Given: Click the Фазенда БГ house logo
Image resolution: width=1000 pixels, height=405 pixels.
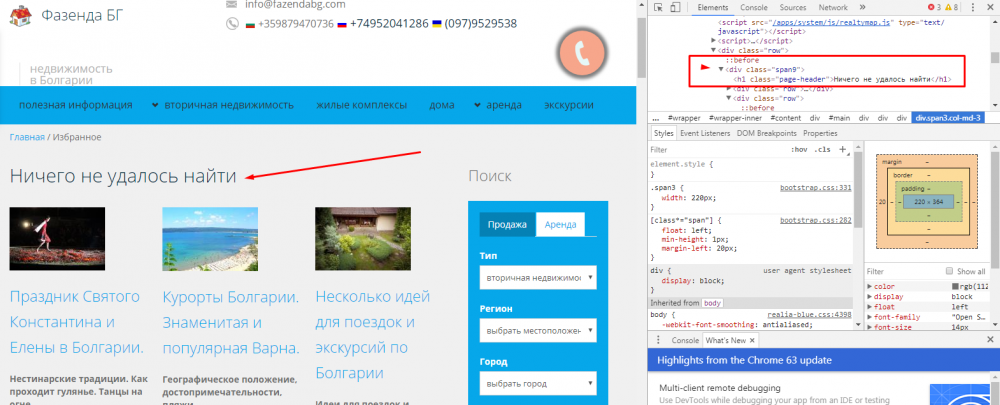Looking at the screenshot, I should [x=21, y=15].
